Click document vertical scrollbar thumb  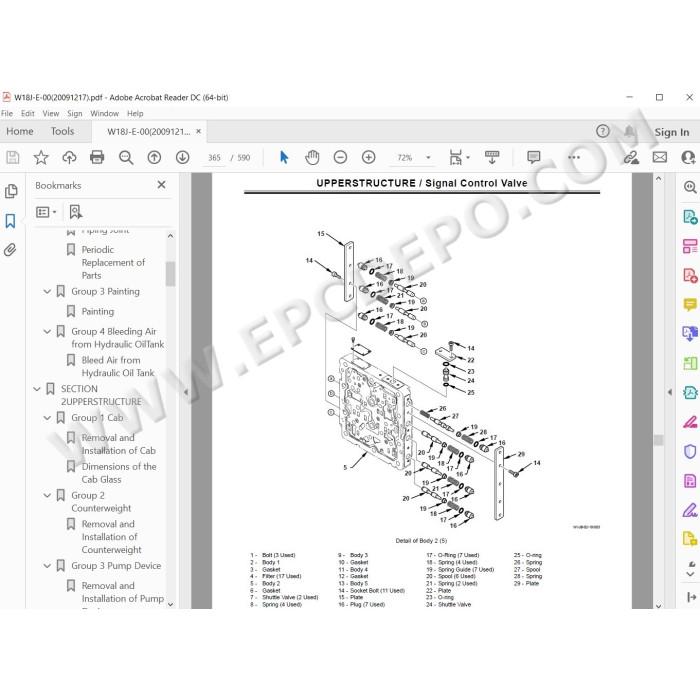[658, 440]
